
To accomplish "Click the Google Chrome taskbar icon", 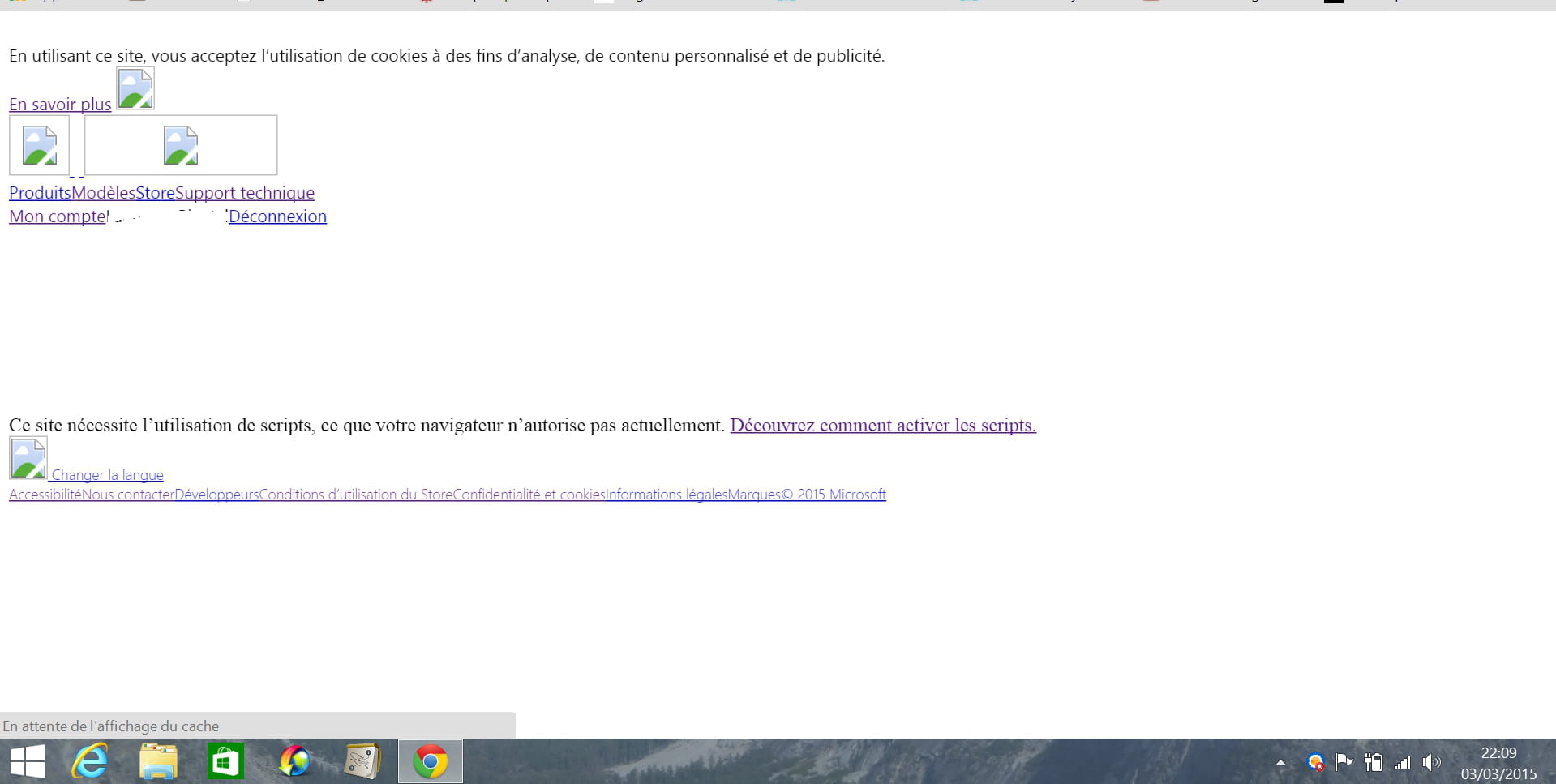I will (x=431, y=762).
